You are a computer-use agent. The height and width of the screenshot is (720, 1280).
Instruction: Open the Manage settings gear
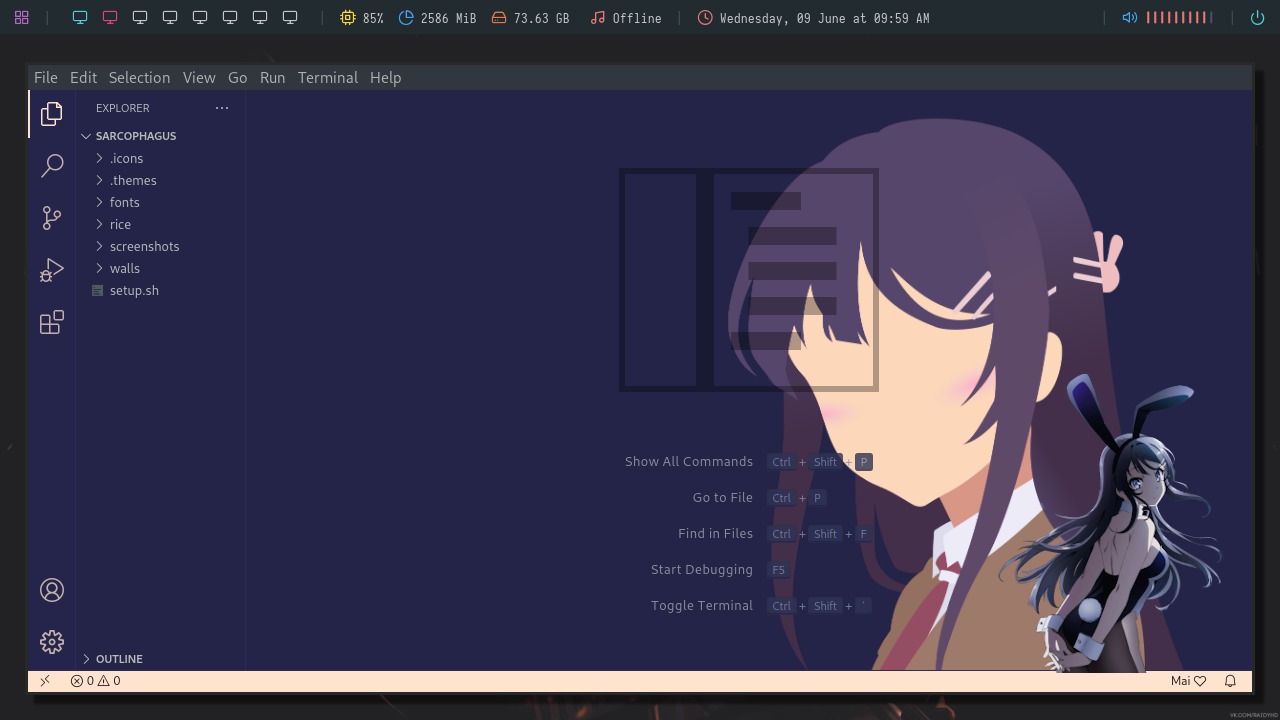(x=51, y=641)
